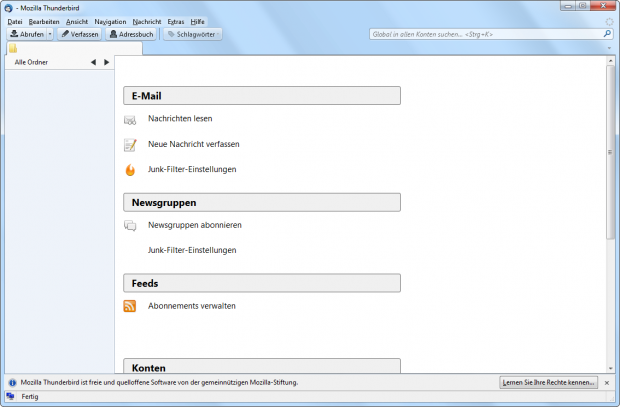Show previous folder view with left arrow
The height and width of the screenshot is (407, 620).
(x=93, y=62)
